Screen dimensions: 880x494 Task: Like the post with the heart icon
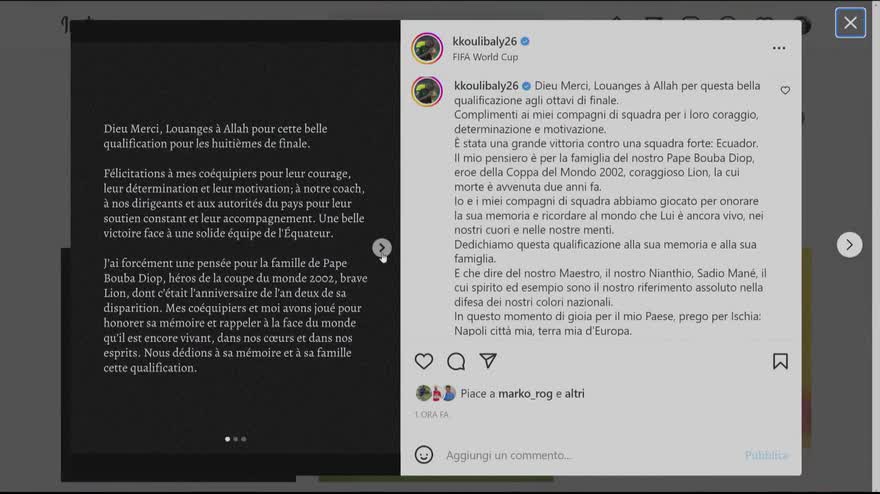(x=424, y=361)
